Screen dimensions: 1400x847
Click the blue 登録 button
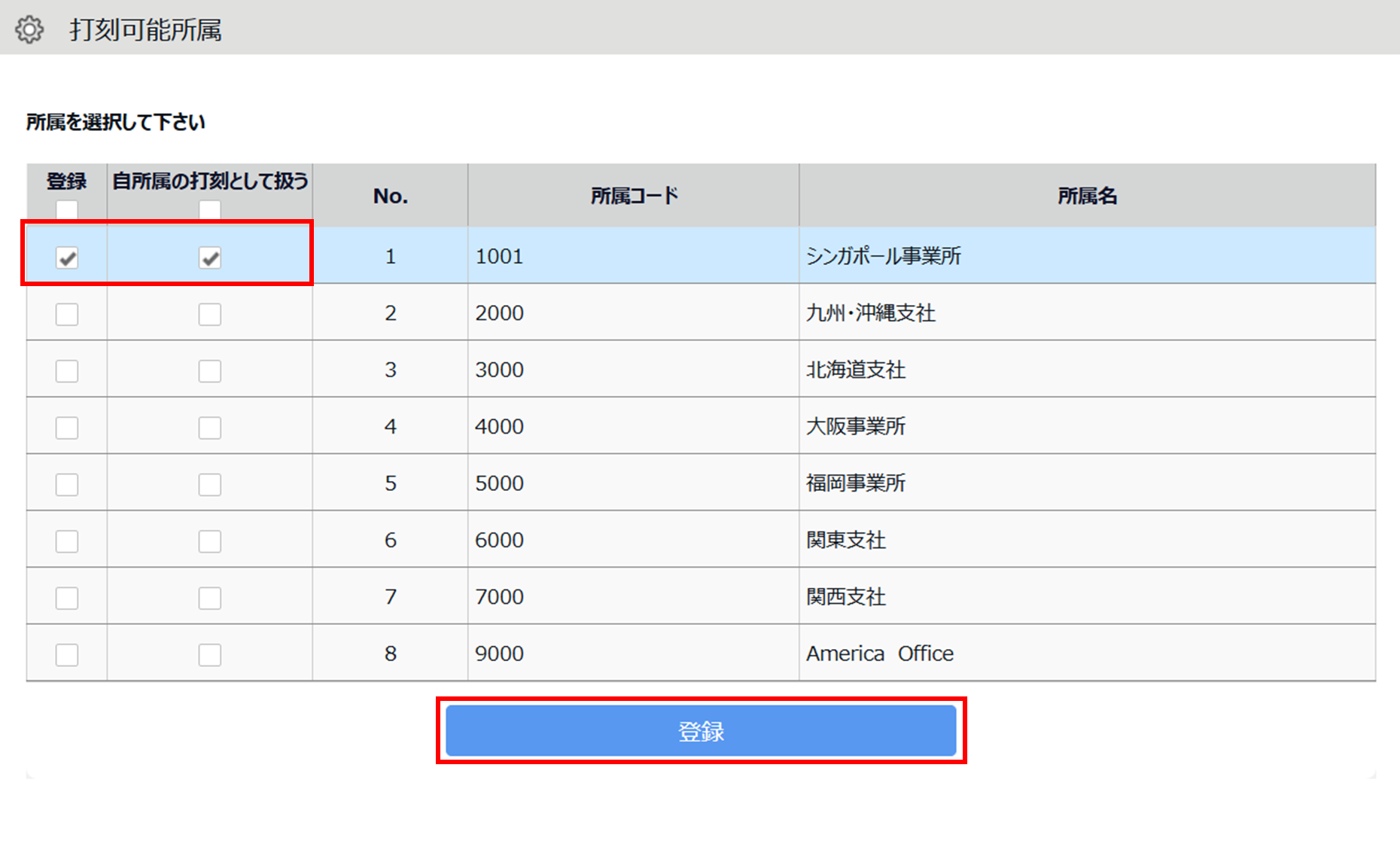click(x=701, y=730)
